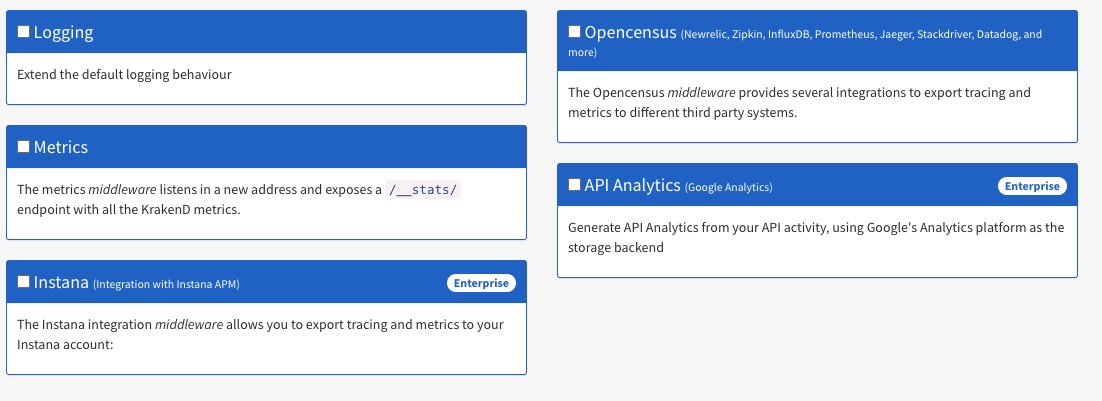The width and height of the screenshot is (1102, 401).
Task: Click 'Generate API Analytics' description paragraph
Action: pyautogui.click(x=816, y=237)
